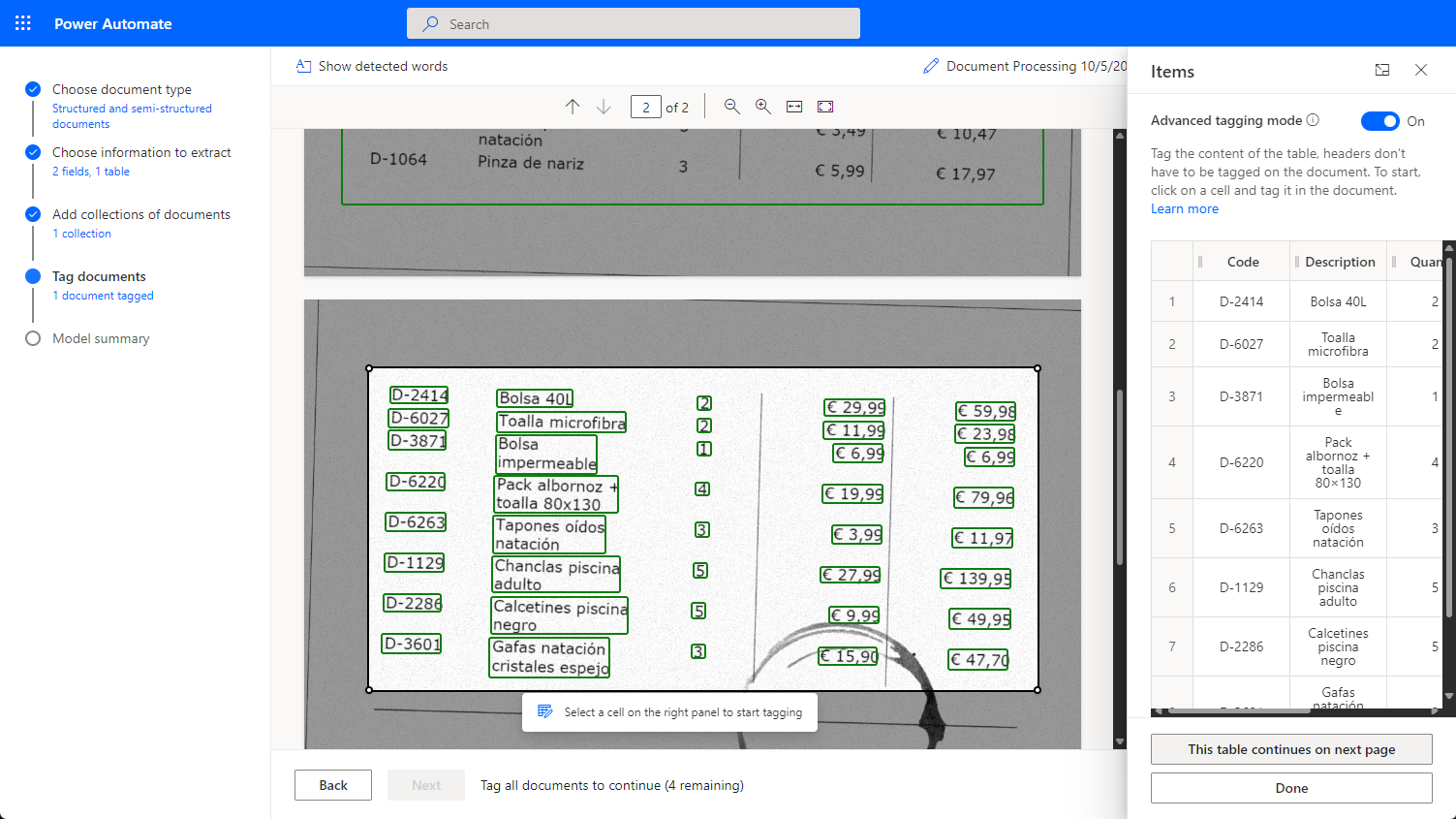Open the app launcher waffle icon
The image size is (1456, 819).
tap(23, 23)
